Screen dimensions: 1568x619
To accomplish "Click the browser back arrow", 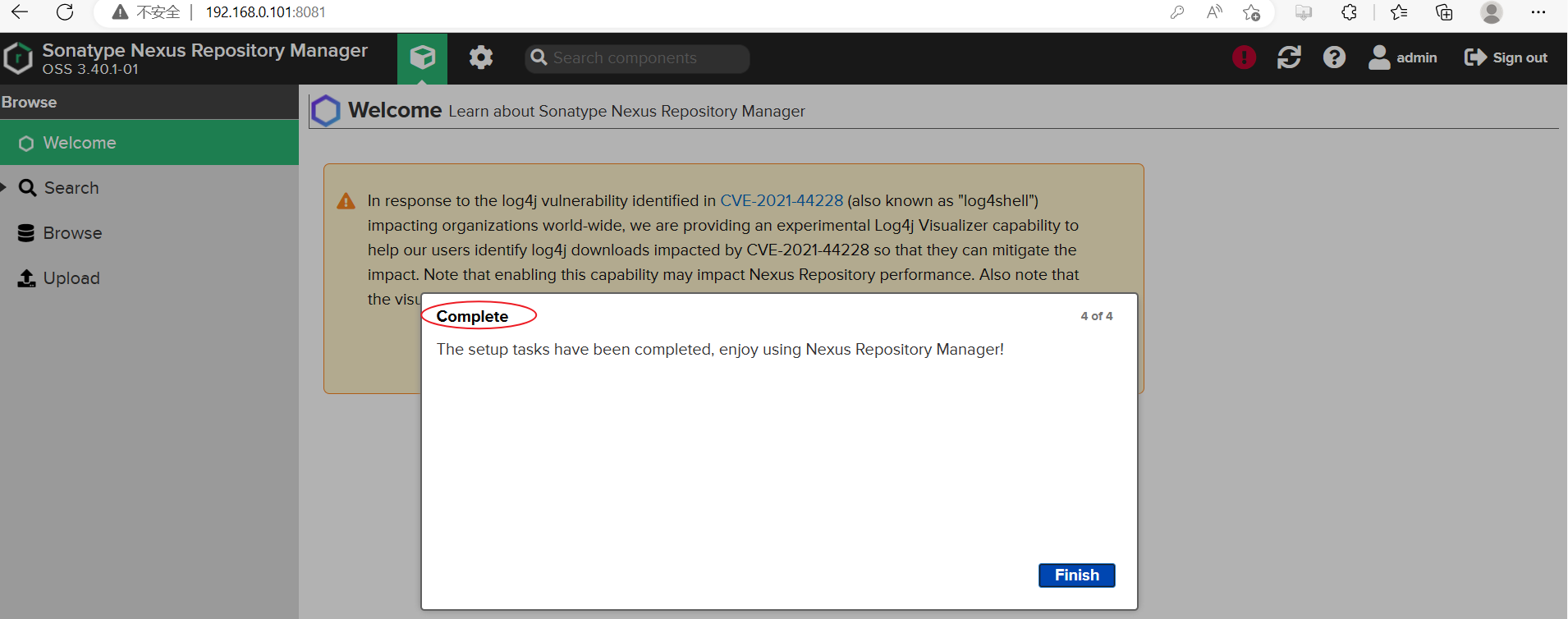I will [x=20, y=12].
